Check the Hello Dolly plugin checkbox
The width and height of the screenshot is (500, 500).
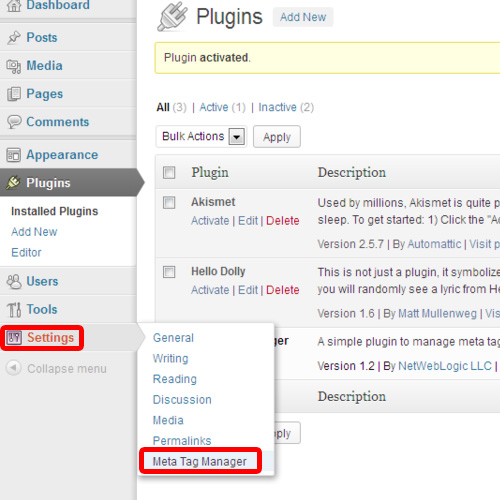point(169,272)
